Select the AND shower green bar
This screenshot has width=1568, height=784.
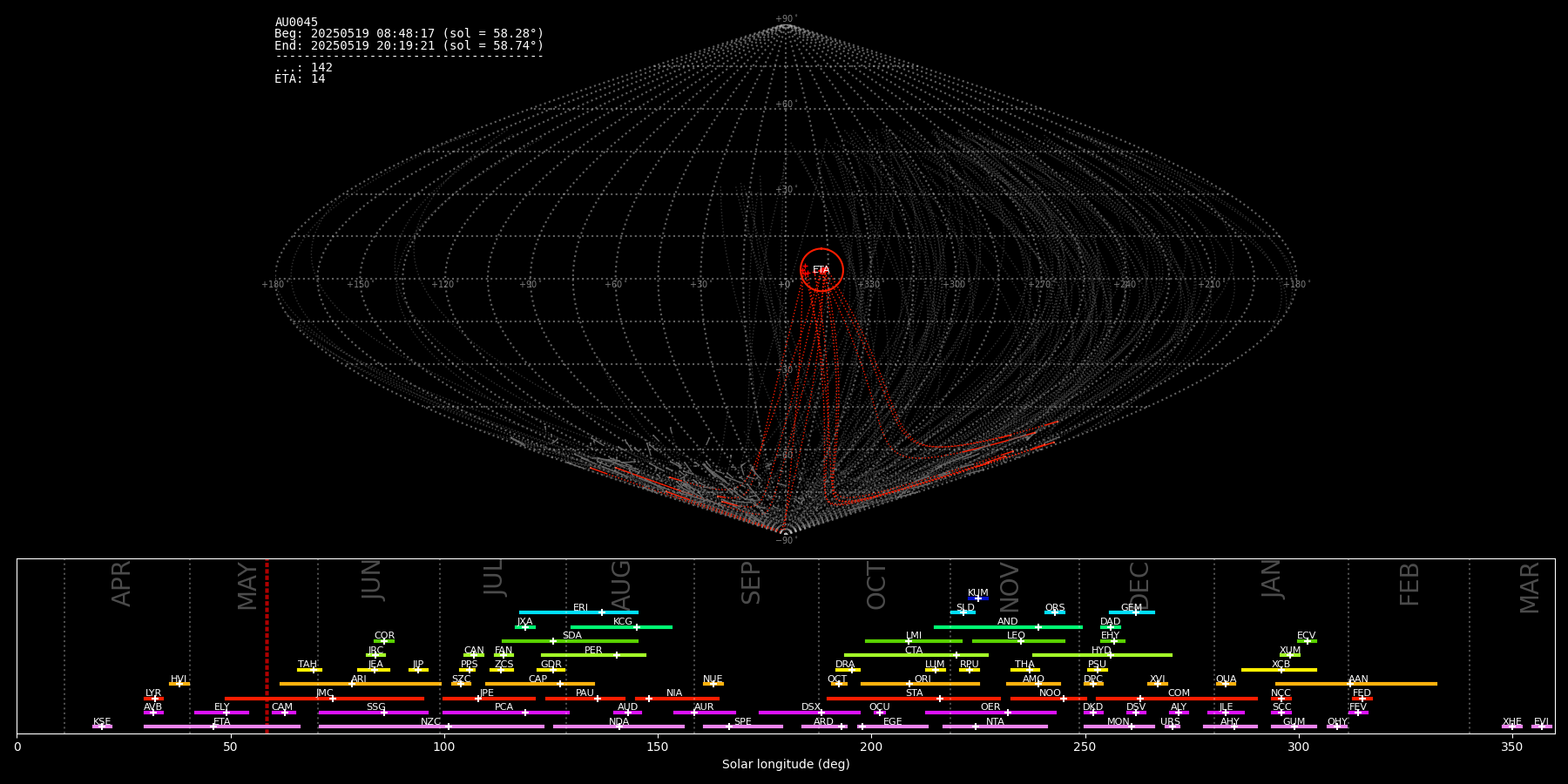pos(1008,627)
